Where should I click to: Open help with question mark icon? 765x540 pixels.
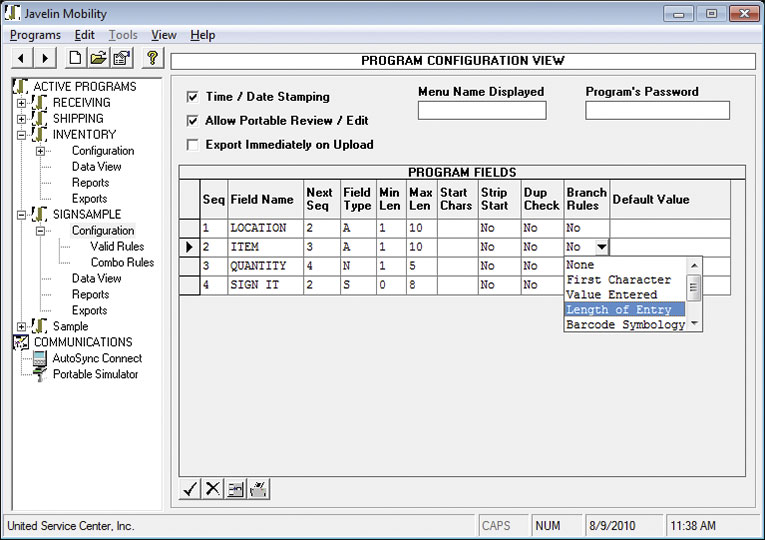click(153, 59)
